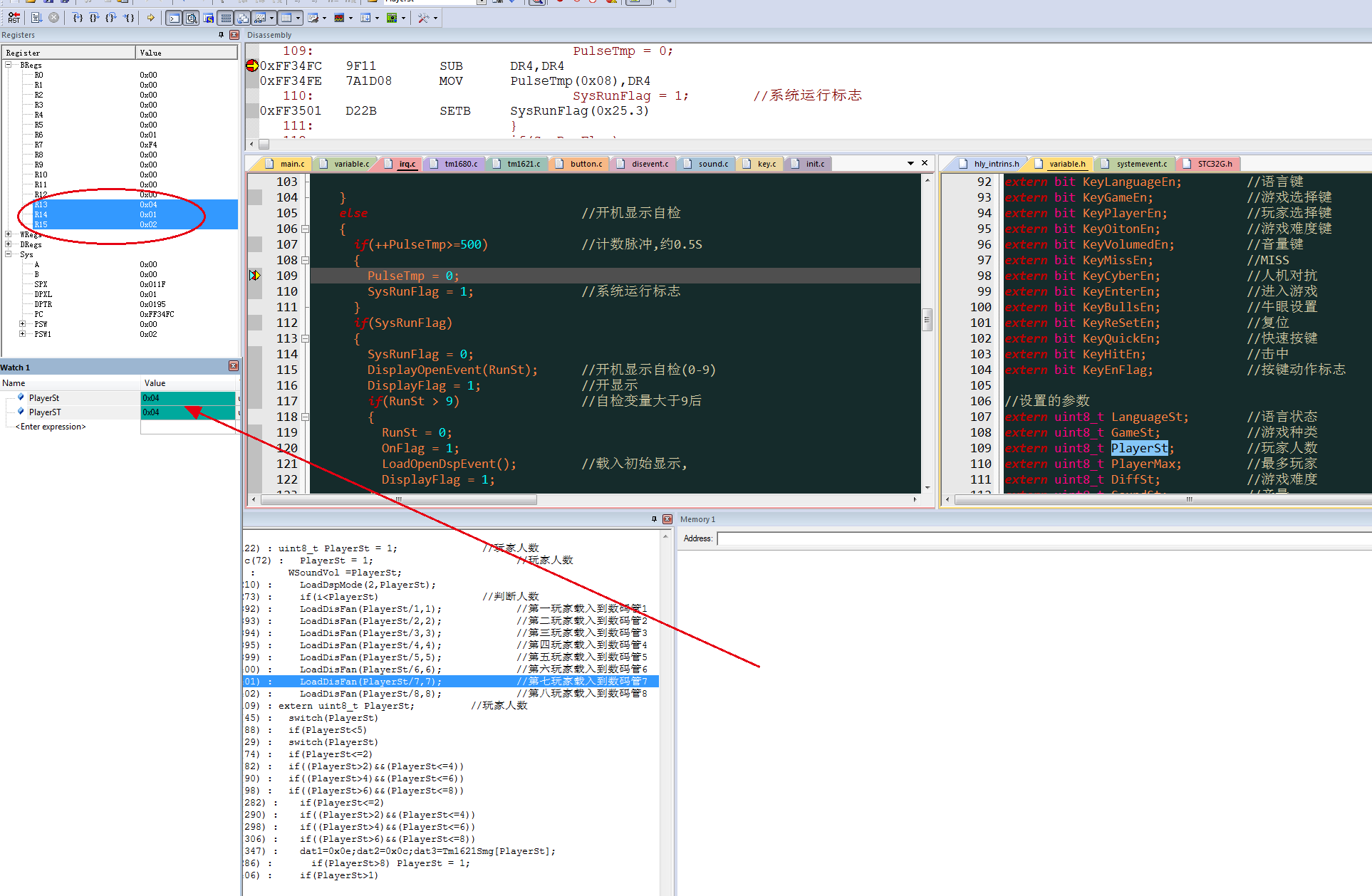The height and width of the screenshot is (896, 1372).
Task: Switch to the tm1680.c tab
Action: (455, 164)
